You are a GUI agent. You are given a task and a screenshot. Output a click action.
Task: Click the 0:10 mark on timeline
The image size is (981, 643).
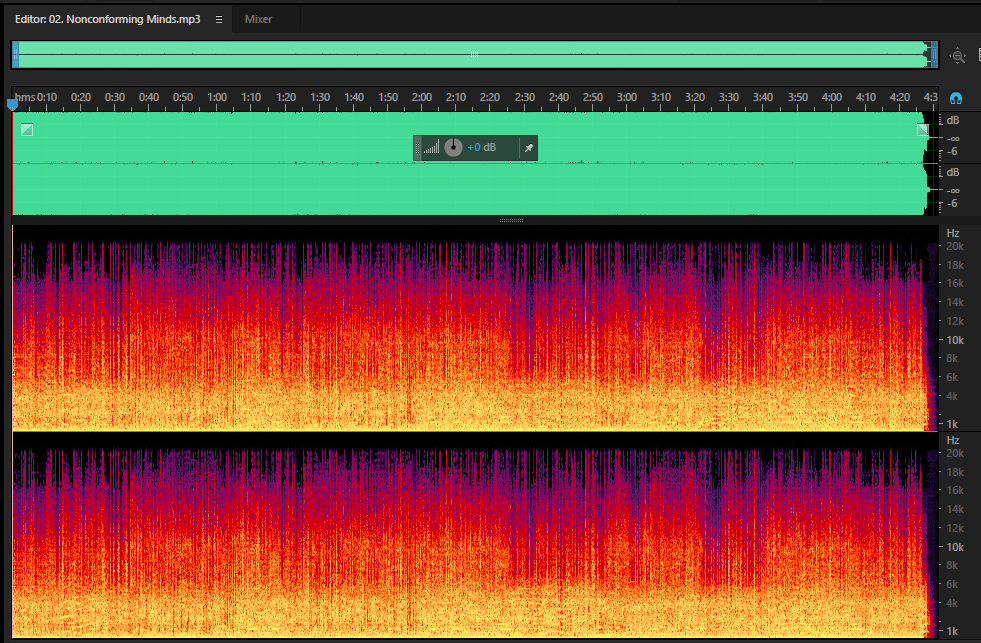coord(47,97)
